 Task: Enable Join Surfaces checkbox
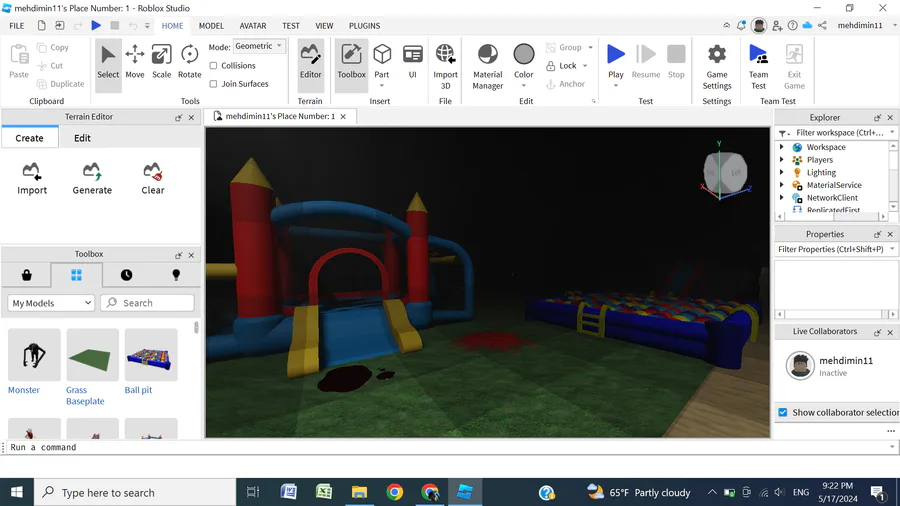(214, 84)
